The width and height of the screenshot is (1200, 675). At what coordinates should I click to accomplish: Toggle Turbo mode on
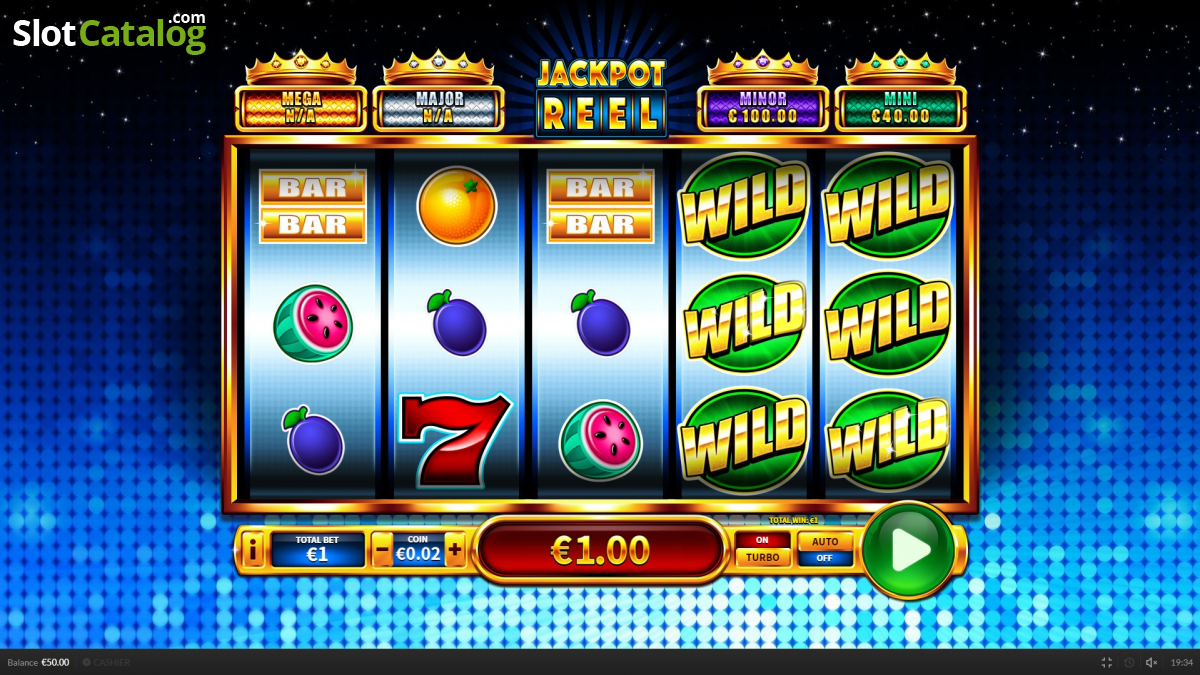pyautogui.click(x=763, y=549)
